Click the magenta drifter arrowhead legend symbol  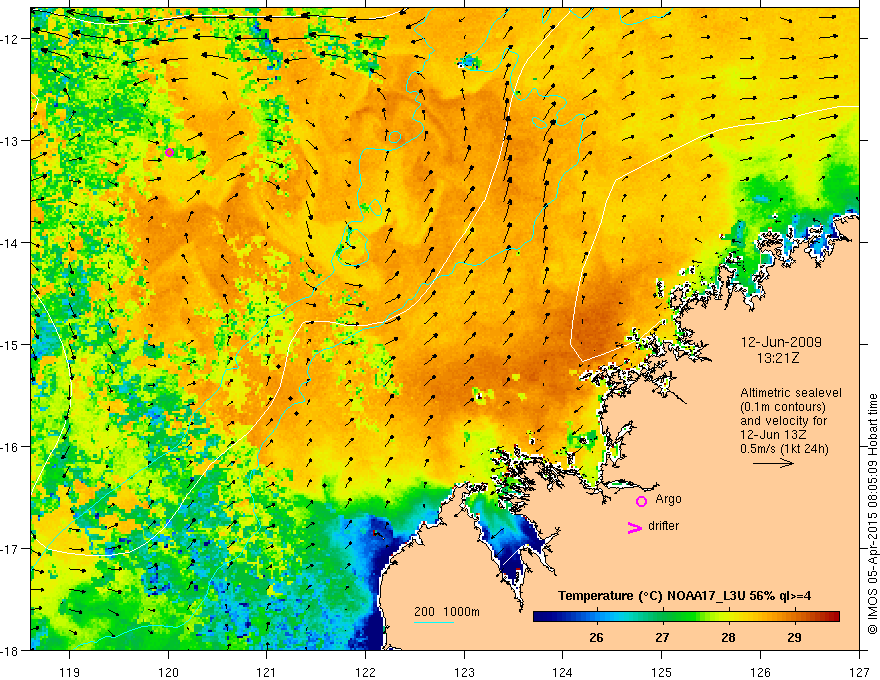point(635,527)
